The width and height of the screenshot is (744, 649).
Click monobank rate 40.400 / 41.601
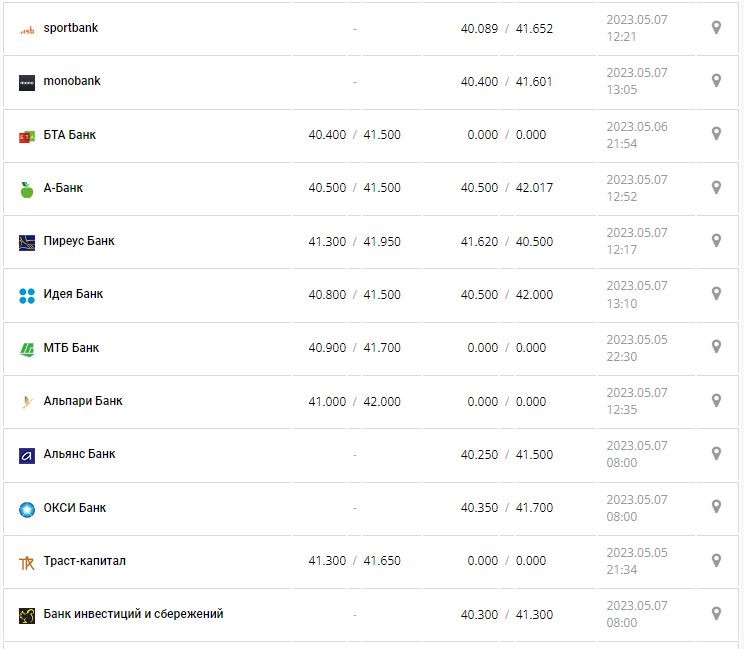coord(506,81)
